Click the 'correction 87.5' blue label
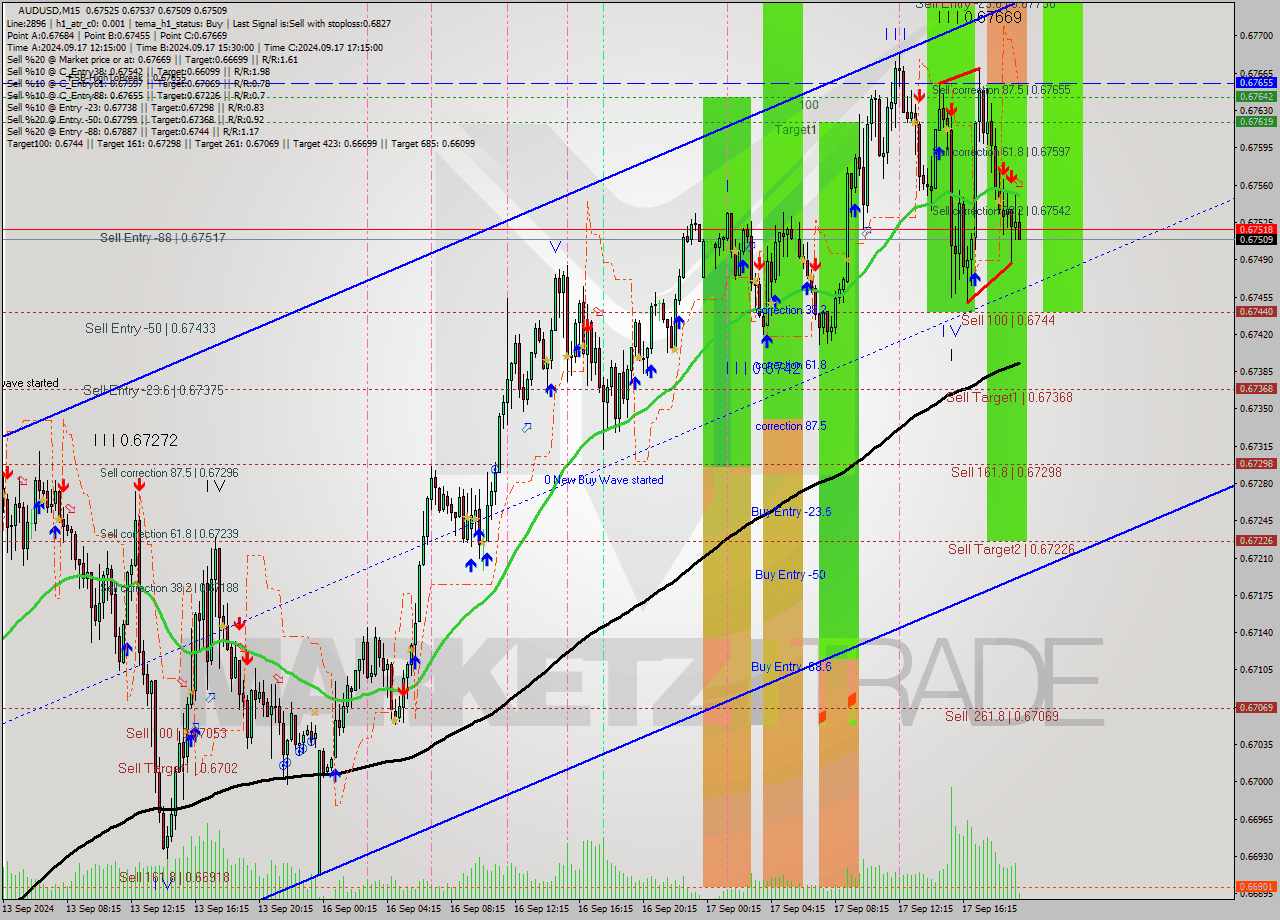The height and width of the screenshot is (920, 1280). (791, 426)
